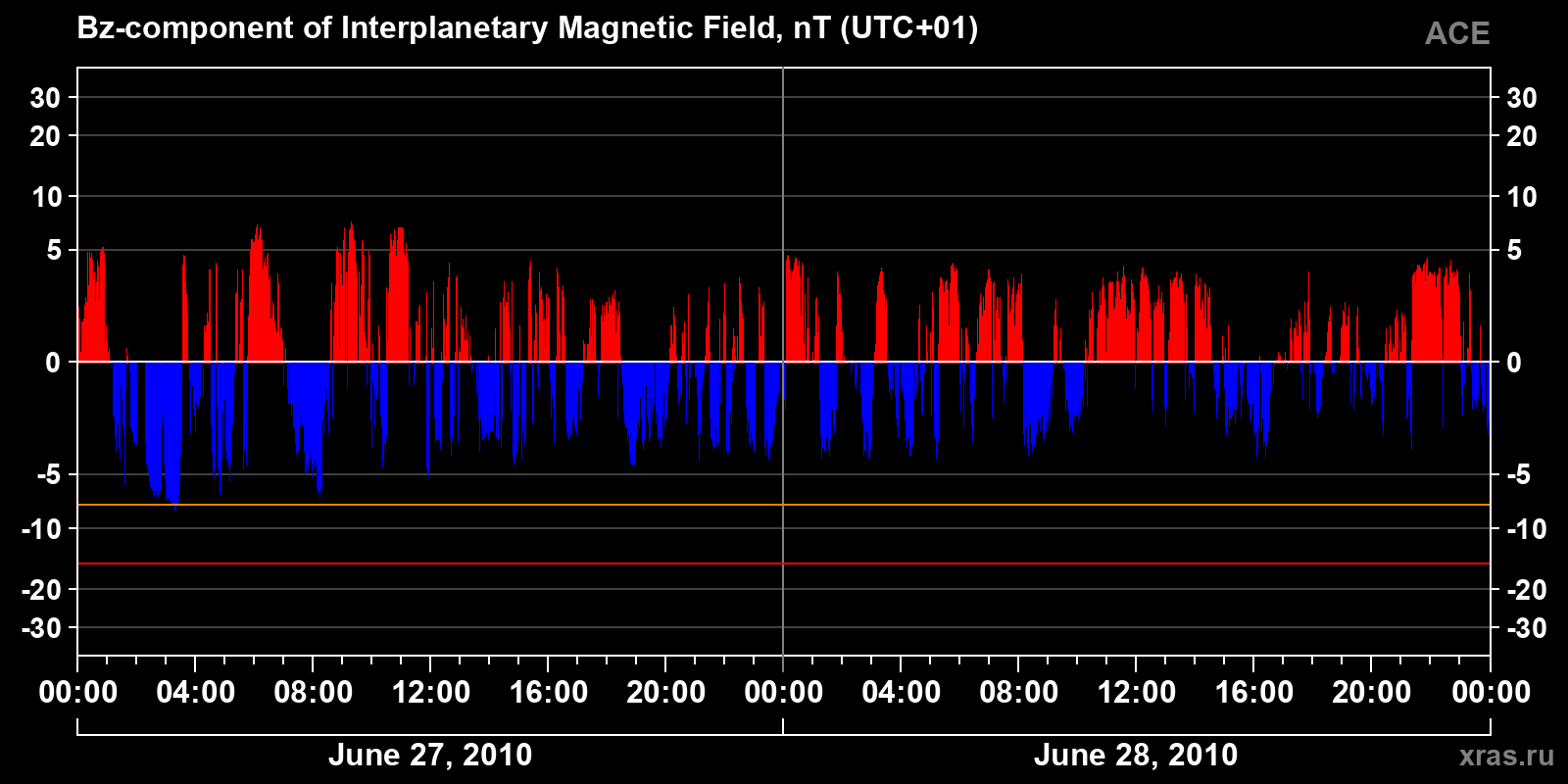Screen dimensions: 1568x784
Task: Click the -10 label on the left axis
Action: pyautogui.click(x=42, y=529)
